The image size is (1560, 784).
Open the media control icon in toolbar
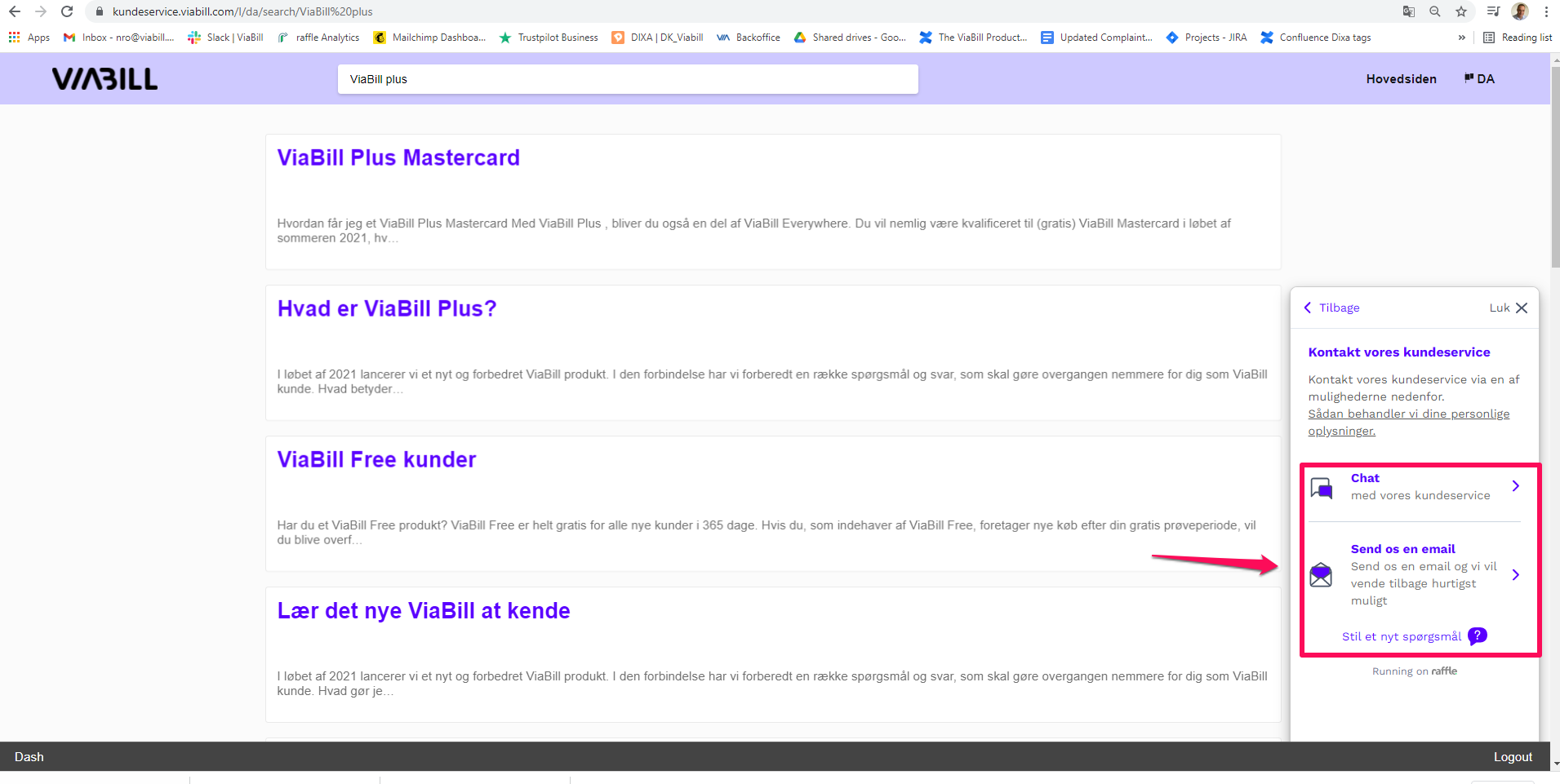coord(1493,11)
